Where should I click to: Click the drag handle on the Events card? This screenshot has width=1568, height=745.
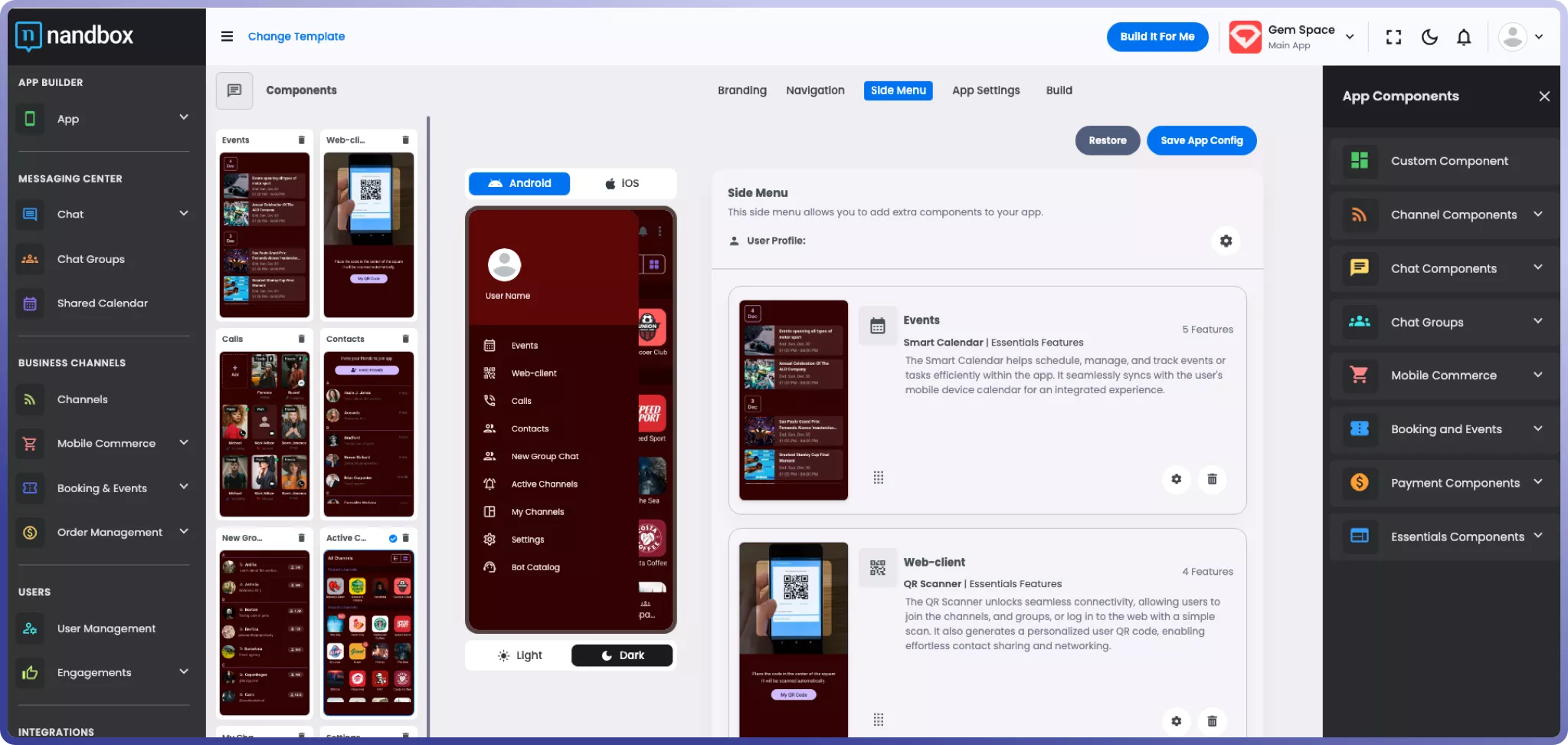[879, 478]
